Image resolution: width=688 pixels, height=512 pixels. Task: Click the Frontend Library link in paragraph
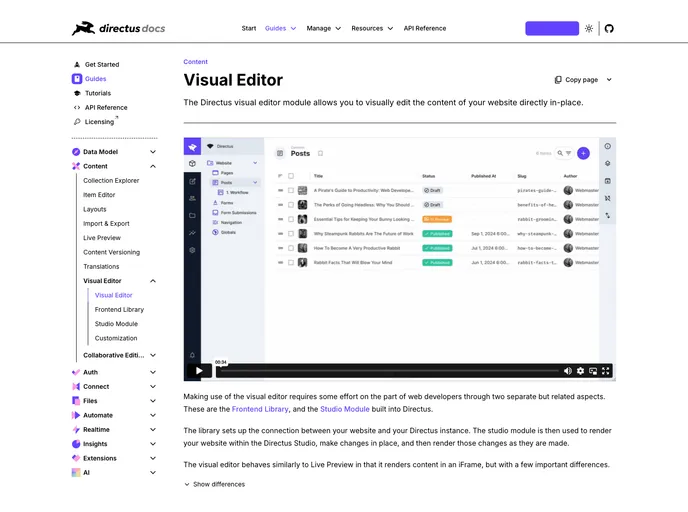260,409
